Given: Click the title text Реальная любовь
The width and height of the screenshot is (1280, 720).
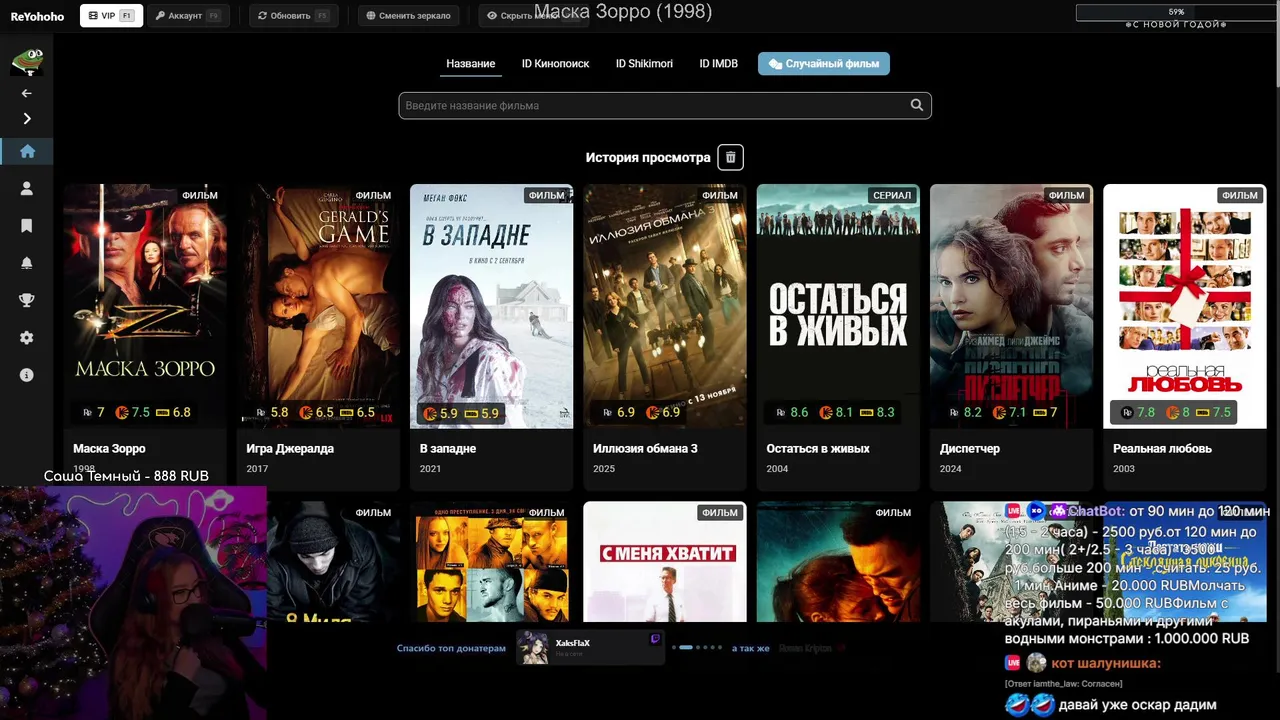Looking at the screenshot, I should pyautogui.click(x=1162, y=449).
